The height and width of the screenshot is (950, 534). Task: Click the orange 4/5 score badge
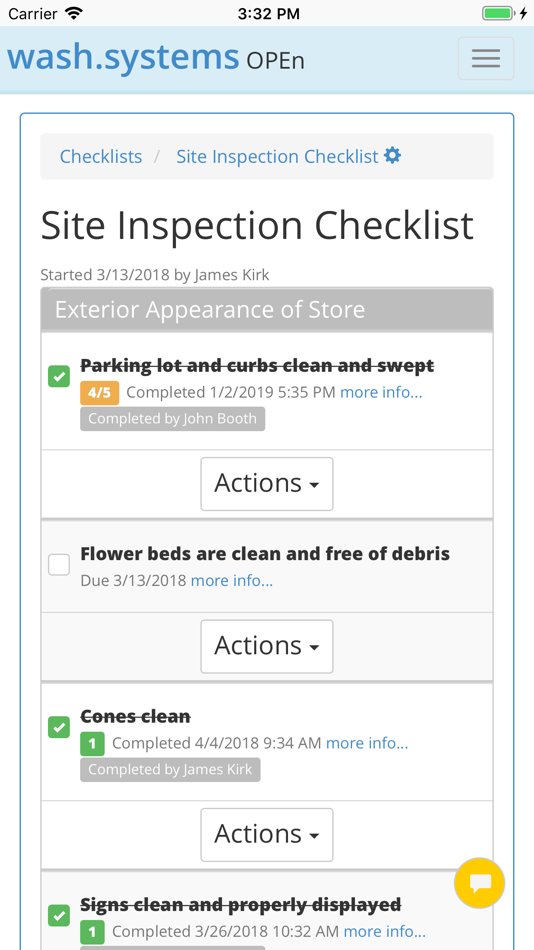(x=99, y=393)
